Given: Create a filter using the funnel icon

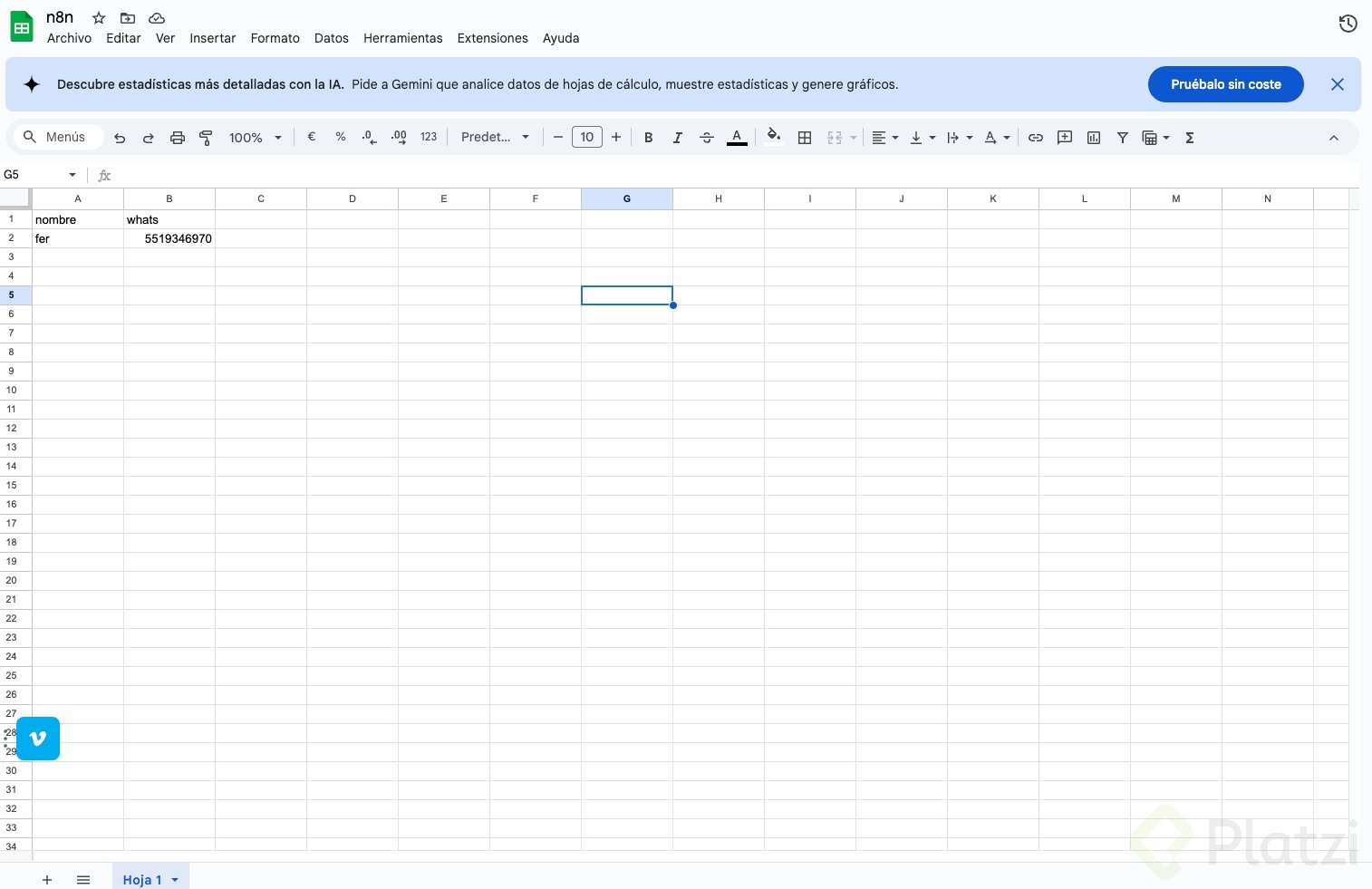Looking at the screenshot, I should [x=1123, y=138].
